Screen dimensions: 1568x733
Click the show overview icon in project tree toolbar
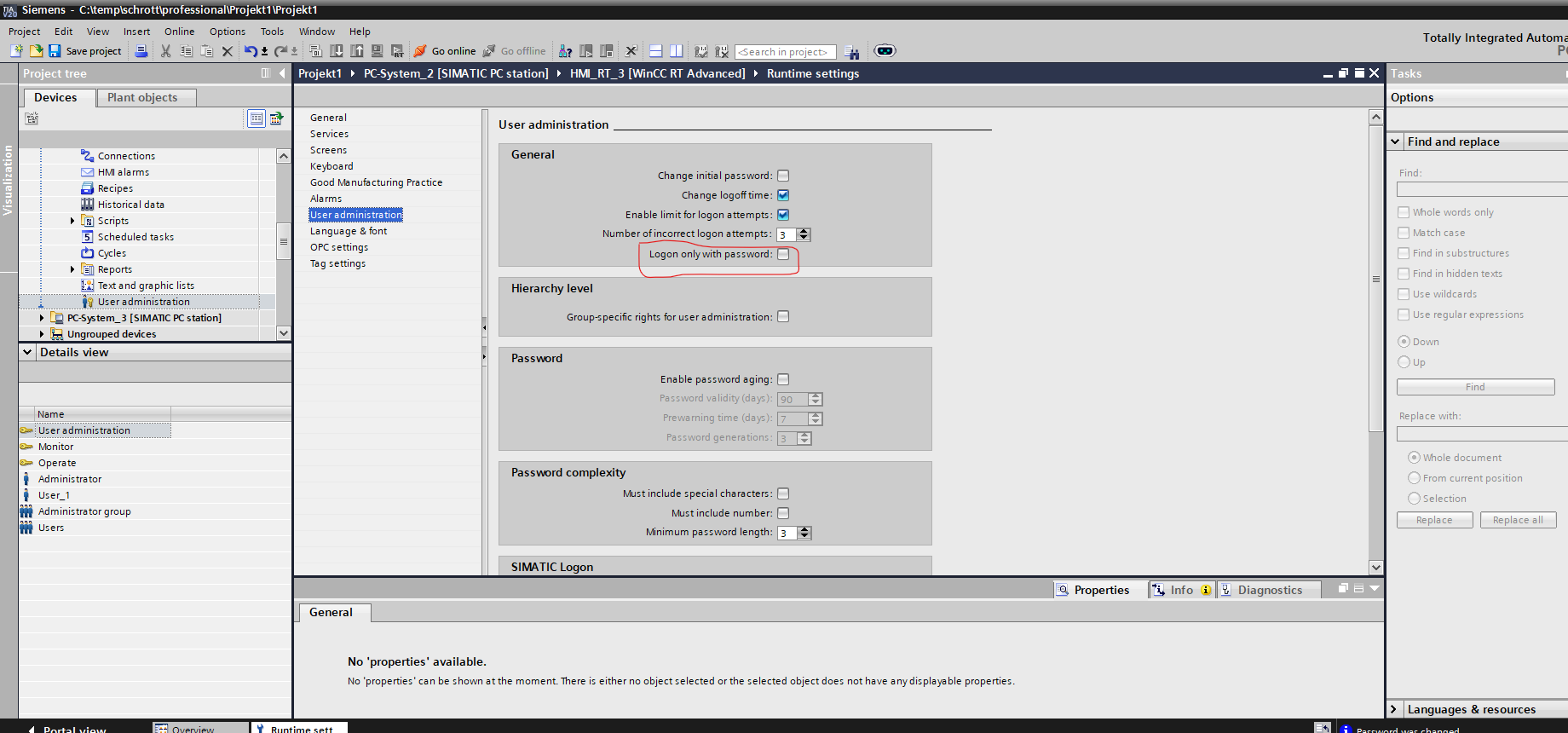pyautogui.click(x=256, y=118)
